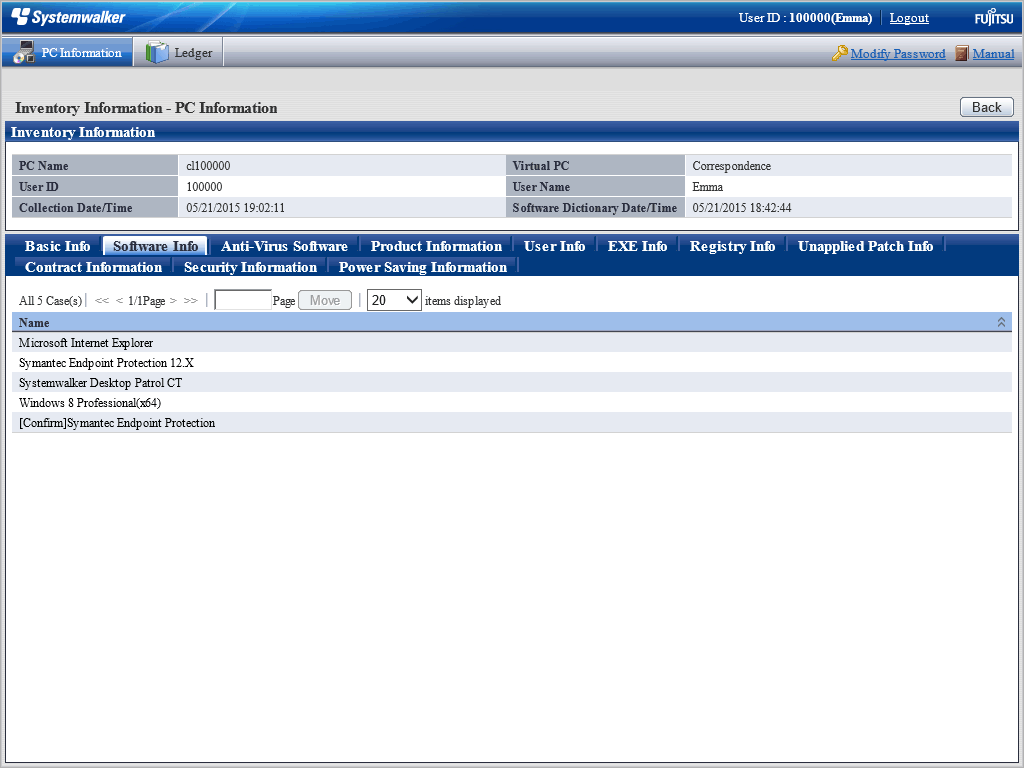Switch to the Basic Info tab

pyautogui.click(x=57, y=246)
